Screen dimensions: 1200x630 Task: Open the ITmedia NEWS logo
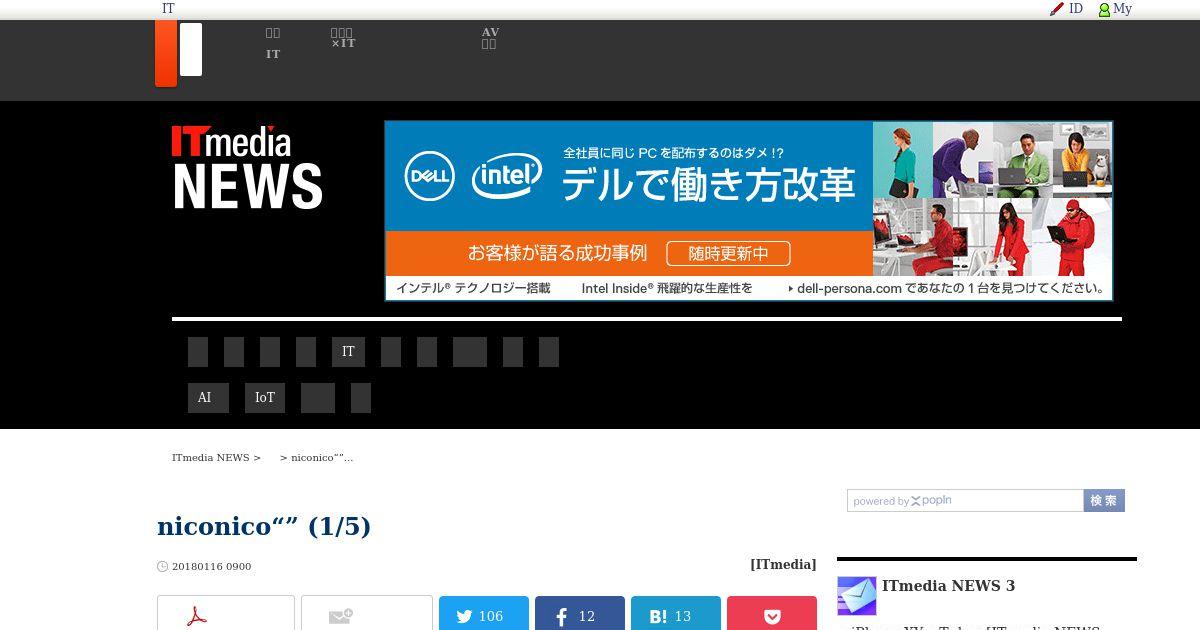coord(247,168)
